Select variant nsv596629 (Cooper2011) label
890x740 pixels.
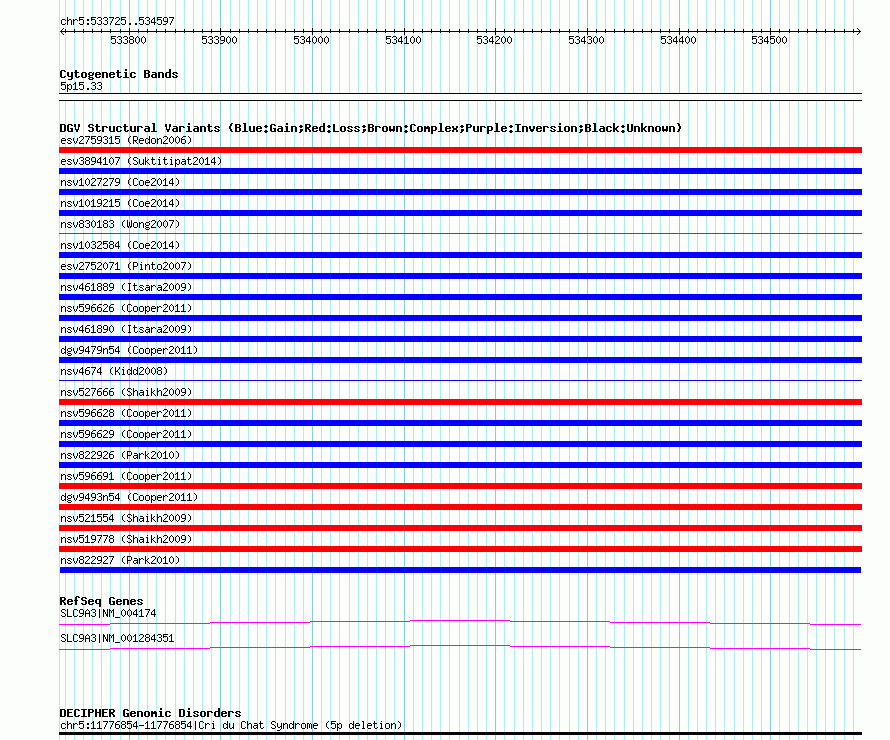pyautogui.click(x=126, y=434)
